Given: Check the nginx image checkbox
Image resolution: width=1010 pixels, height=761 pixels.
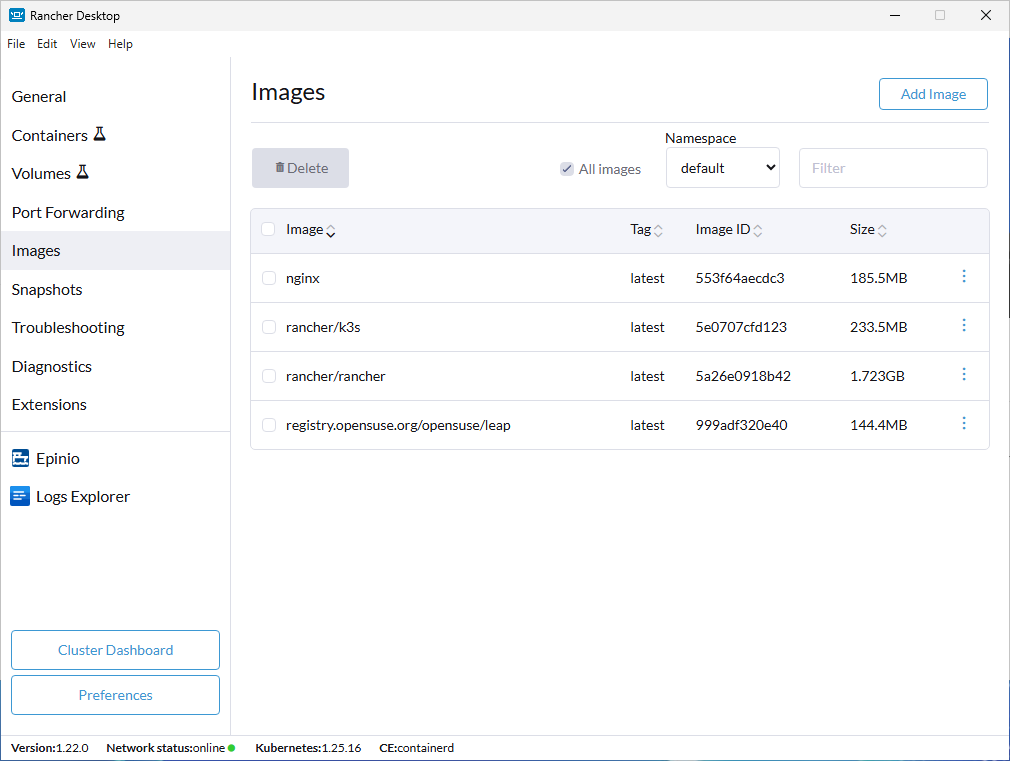Looking at the screenshot, I should [x=269, y=278].
